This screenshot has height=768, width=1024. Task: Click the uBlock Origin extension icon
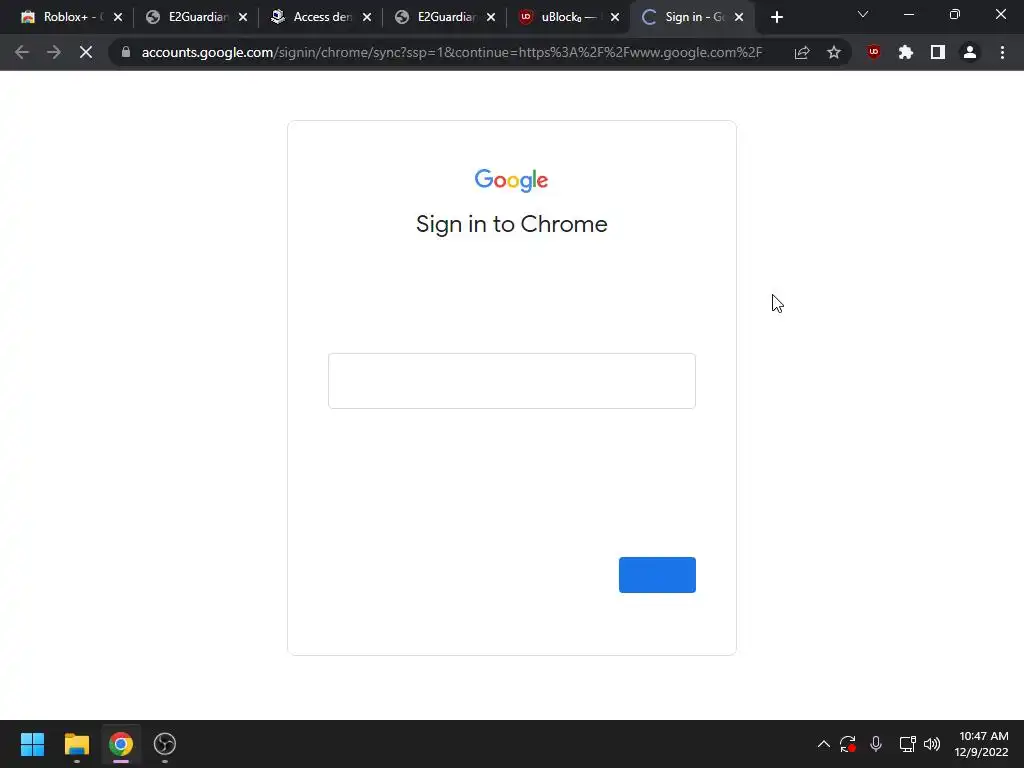point(874,52)
